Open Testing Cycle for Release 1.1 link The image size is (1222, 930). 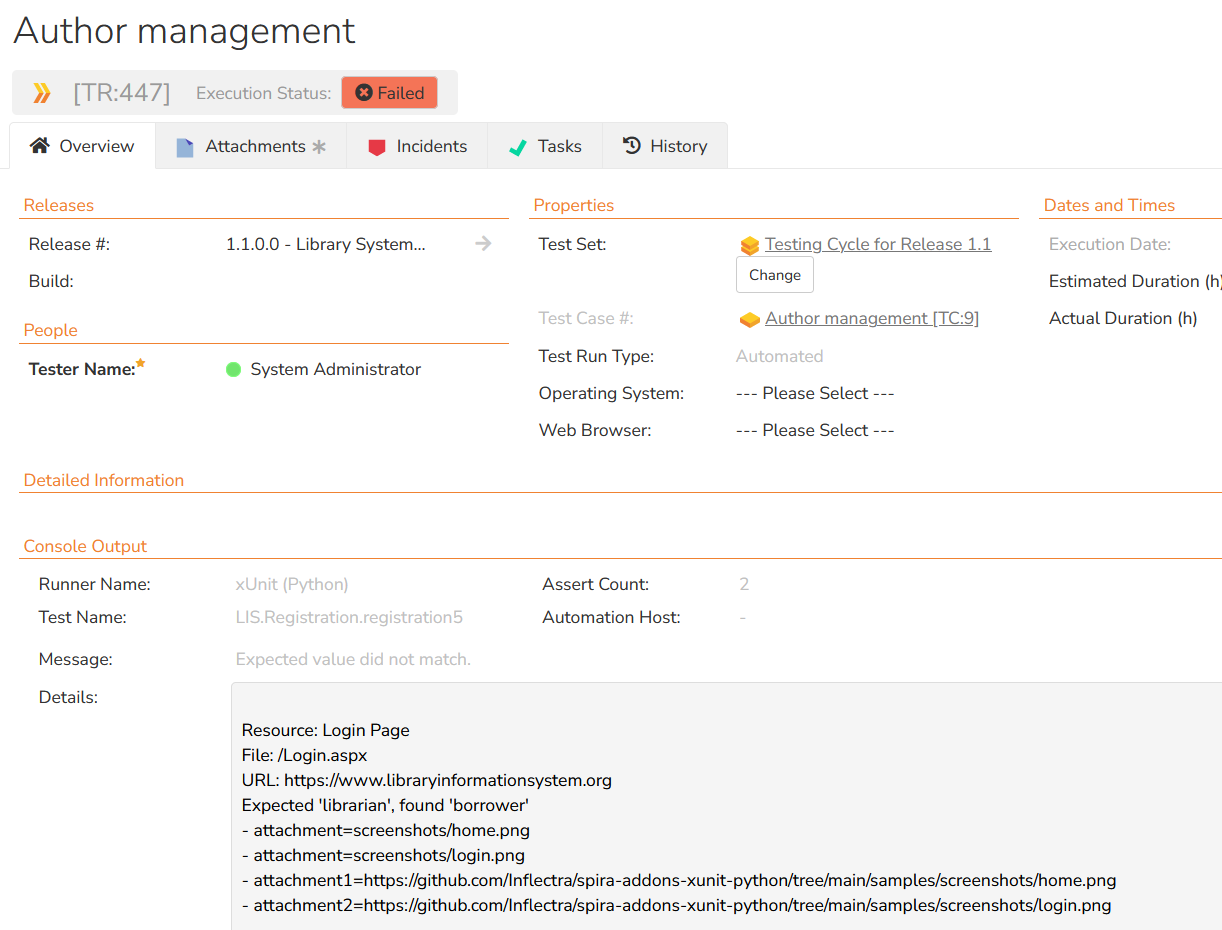pyautogui.click(x=877, y=244)
